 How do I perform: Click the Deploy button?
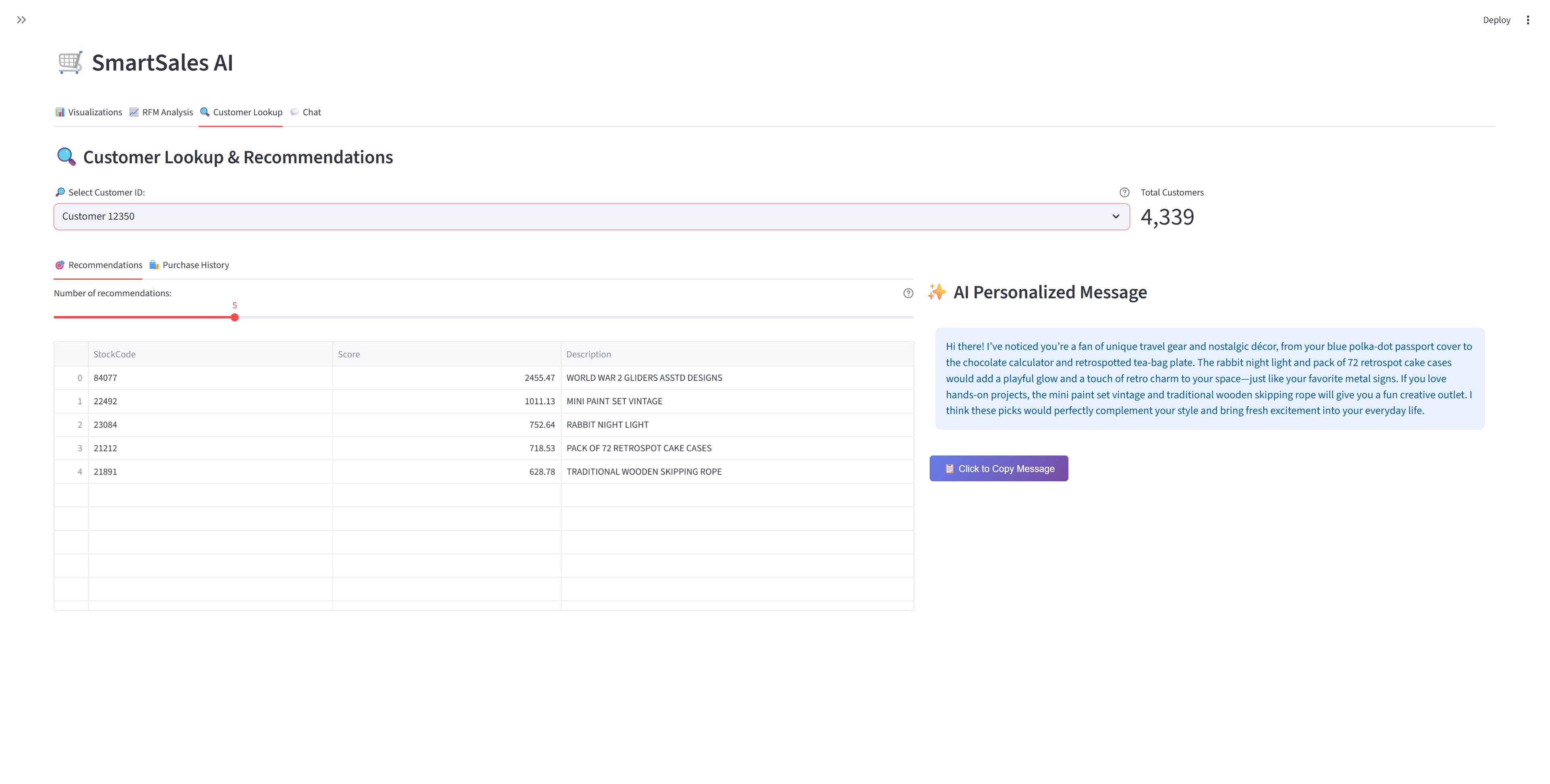[x=1496, y=20]
